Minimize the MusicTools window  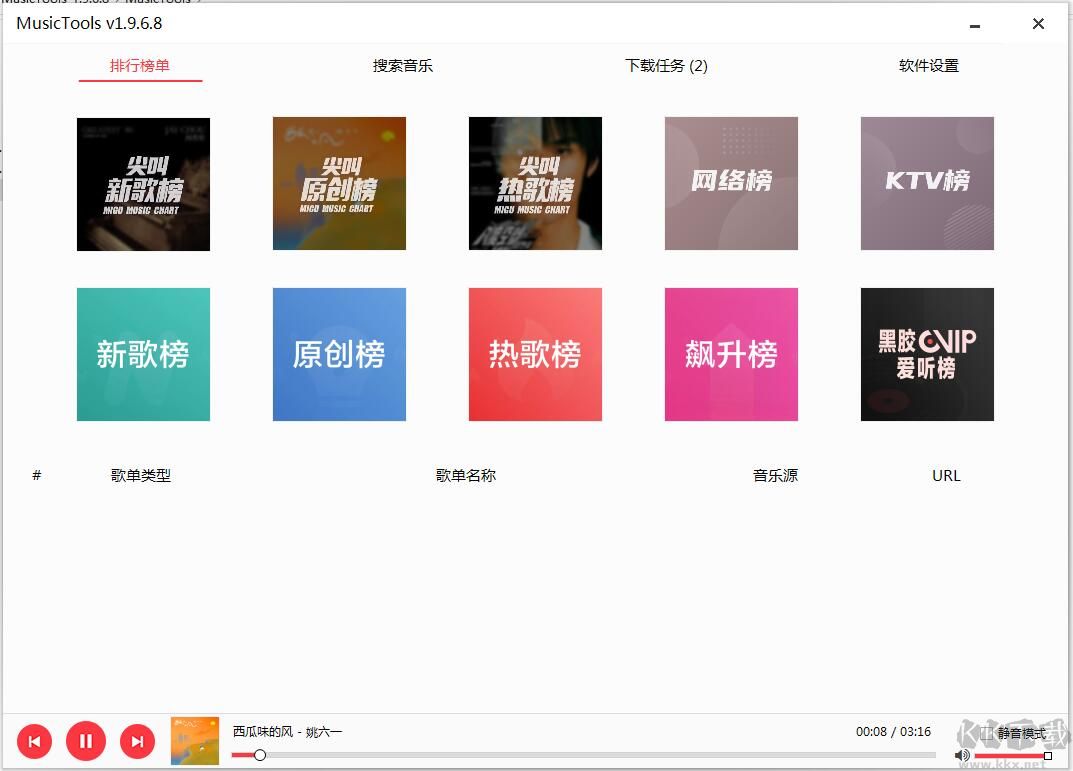click(x=975, y=26)
